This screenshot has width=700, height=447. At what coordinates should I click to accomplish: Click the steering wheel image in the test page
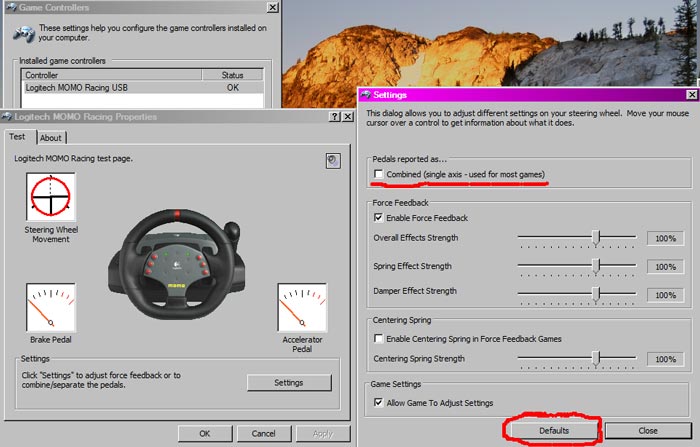point(176,264)
